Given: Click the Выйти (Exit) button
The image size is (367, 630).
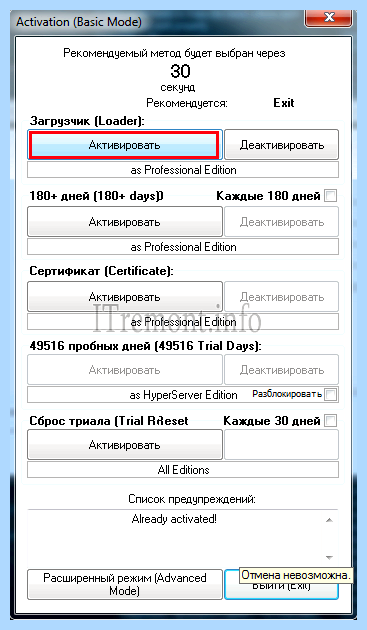Looking at the screenshot, I should [281, 584].
